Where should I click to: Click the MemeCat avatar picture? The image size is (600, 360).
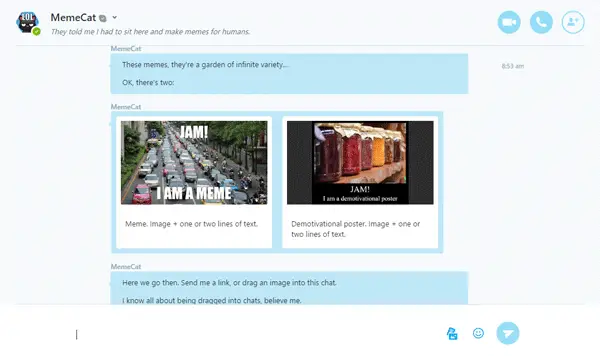pos(28,23)
